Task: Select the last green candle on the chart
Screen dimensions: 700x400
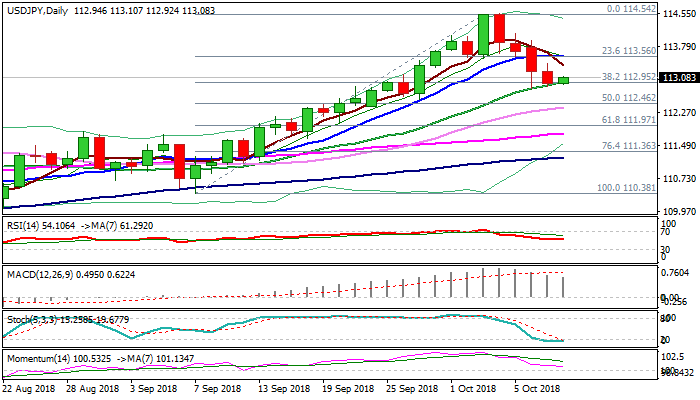Action: click(x=564, y=80)
